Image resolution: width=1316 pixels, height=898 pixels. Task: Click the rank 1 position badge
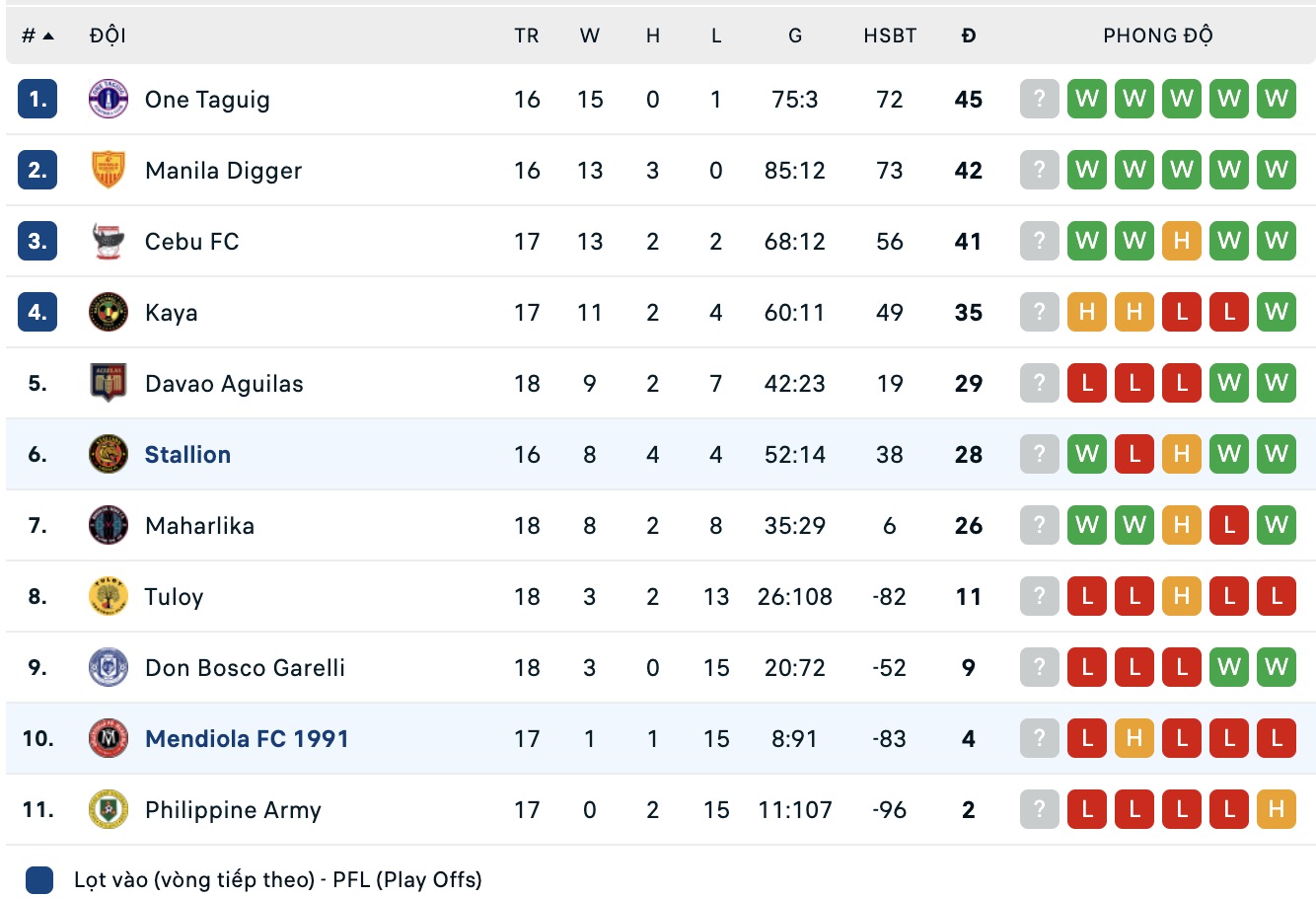(x=37, y=99)
